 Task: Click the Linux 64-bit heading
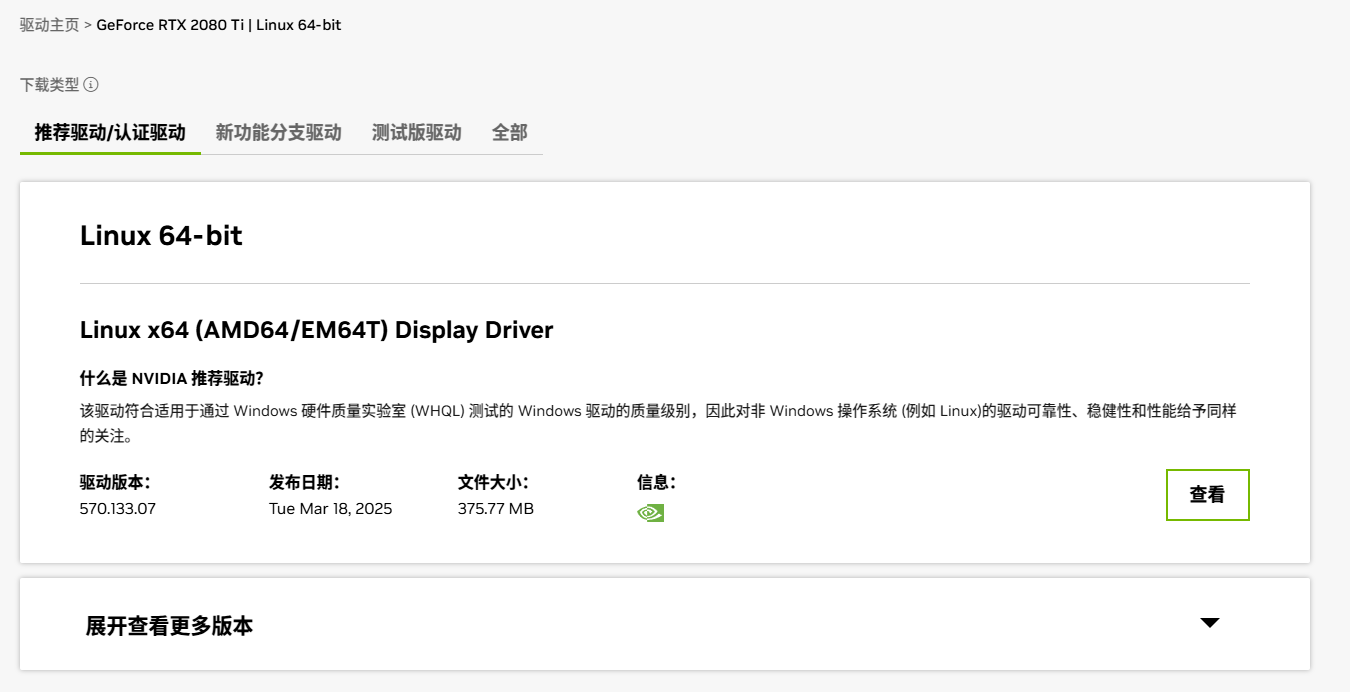pos(161,236)
